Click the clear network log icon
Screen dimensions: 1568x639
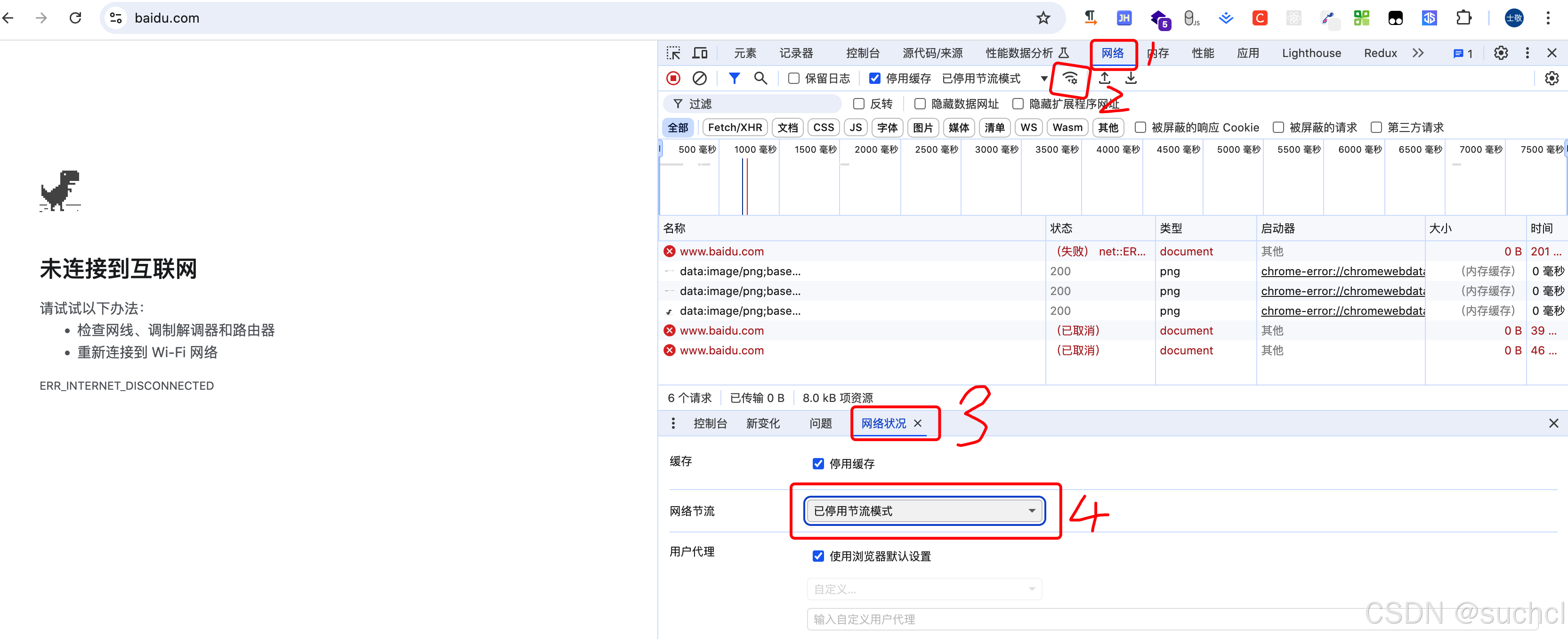[x=699, y=78]
